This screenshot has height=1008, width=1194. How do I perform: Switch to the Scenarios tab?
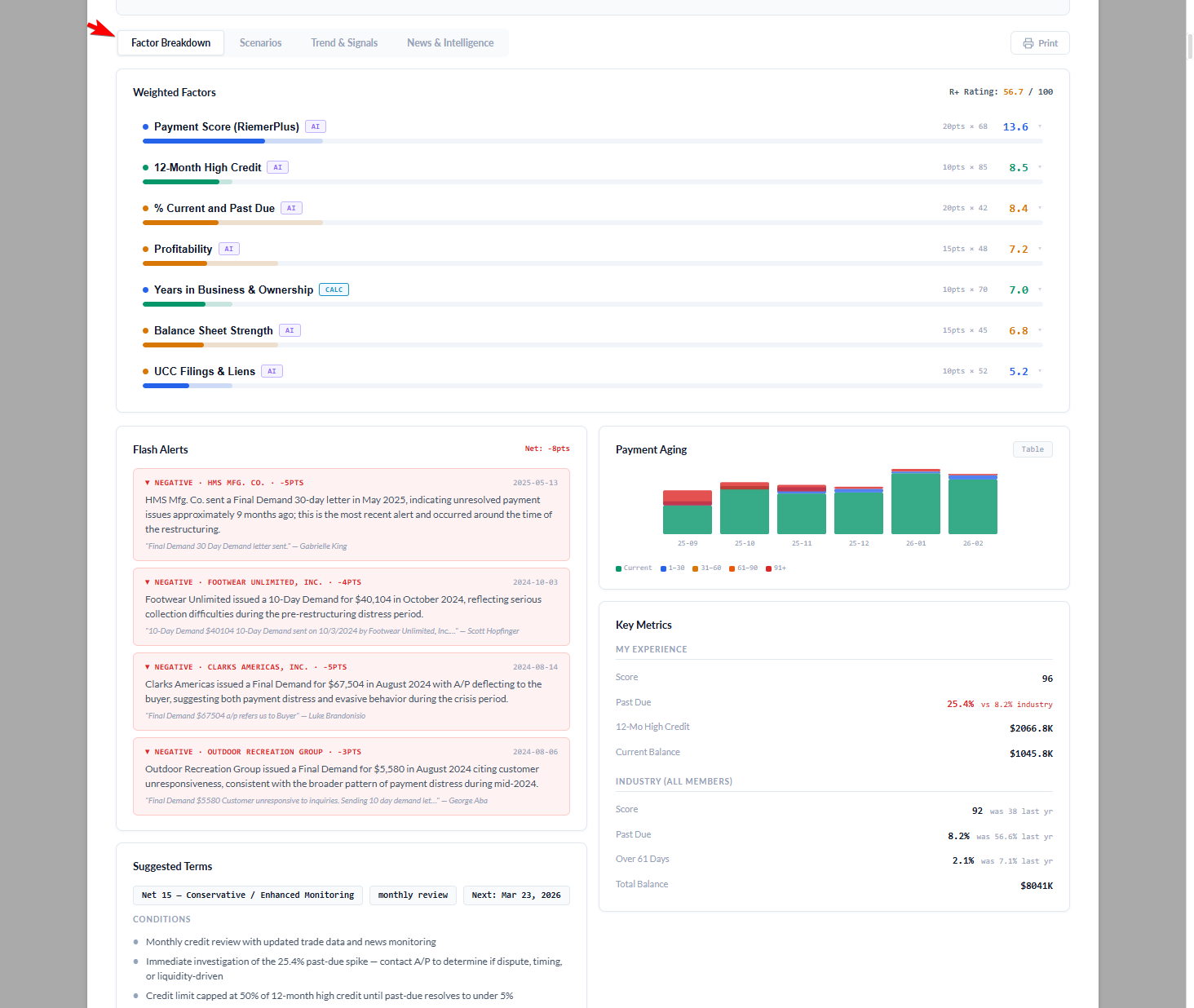260,42
